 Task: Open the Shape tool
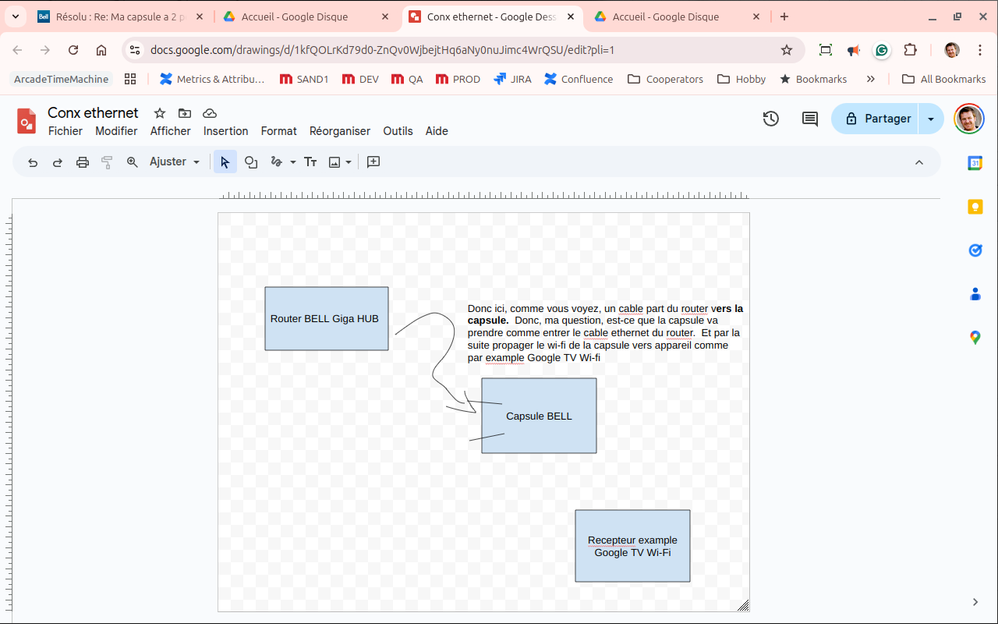(x=251, y=161)
